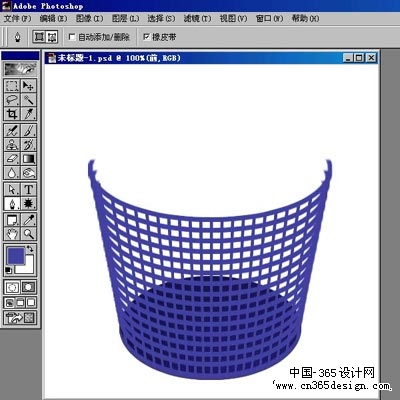The height and width of the screenshot is (400, 400).
Task: Select the Rectangular Marquee tool
Action: 12,86
